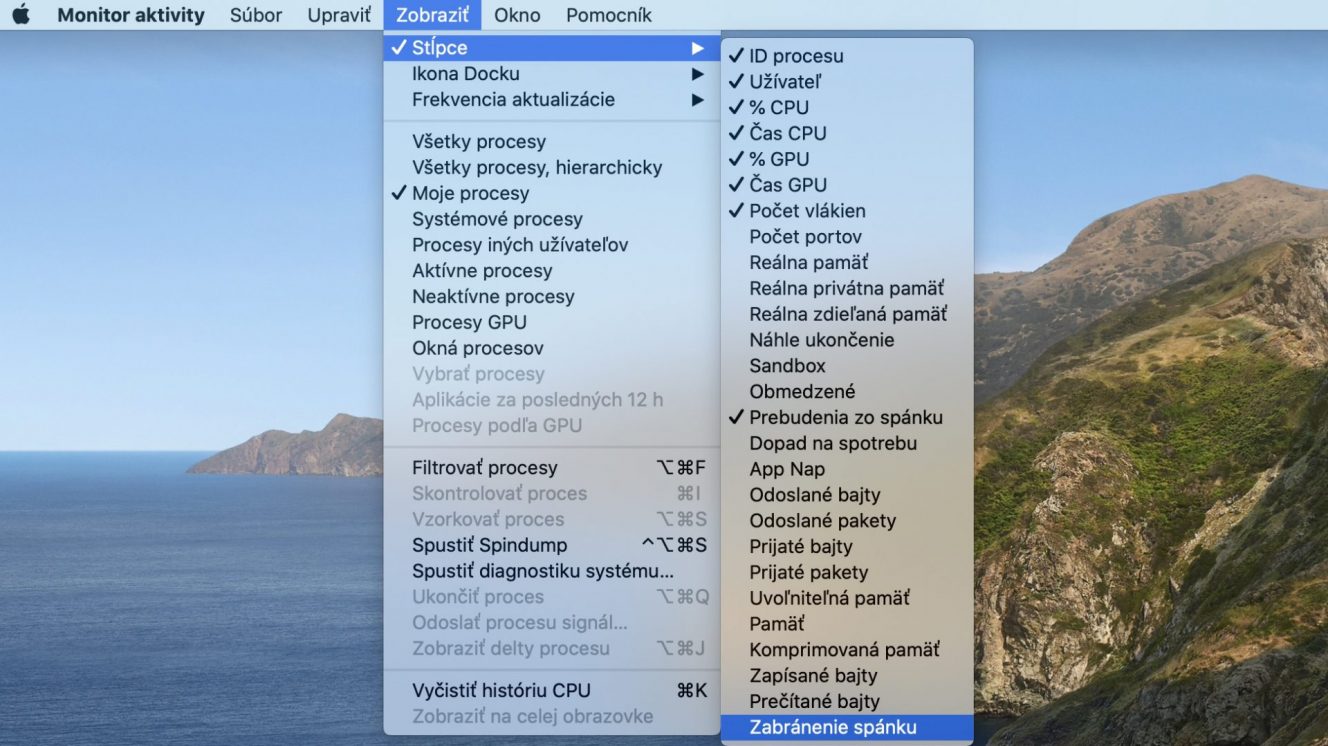Enable the Pamäť column

(x=847, y=624)
